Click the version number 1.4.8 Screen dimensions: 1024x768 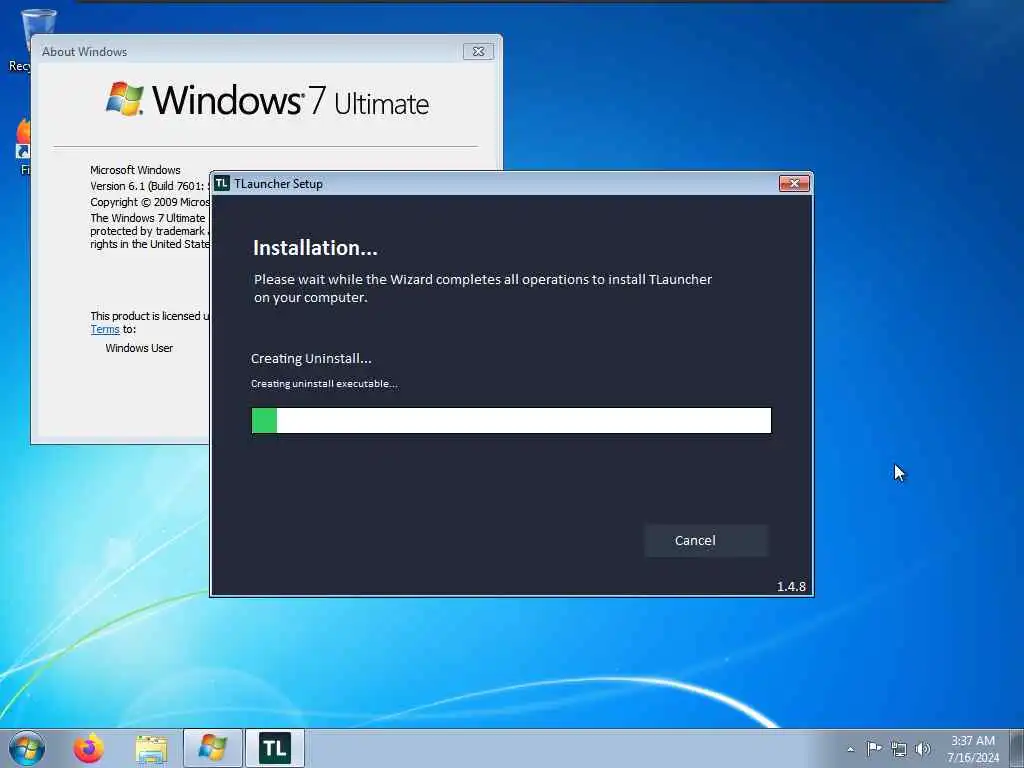pyautogui.click(x=791, y=586)
